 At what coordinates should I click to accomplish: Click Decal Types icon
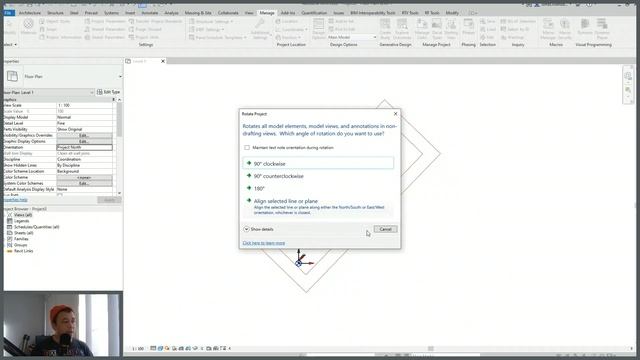click(437, 29)
